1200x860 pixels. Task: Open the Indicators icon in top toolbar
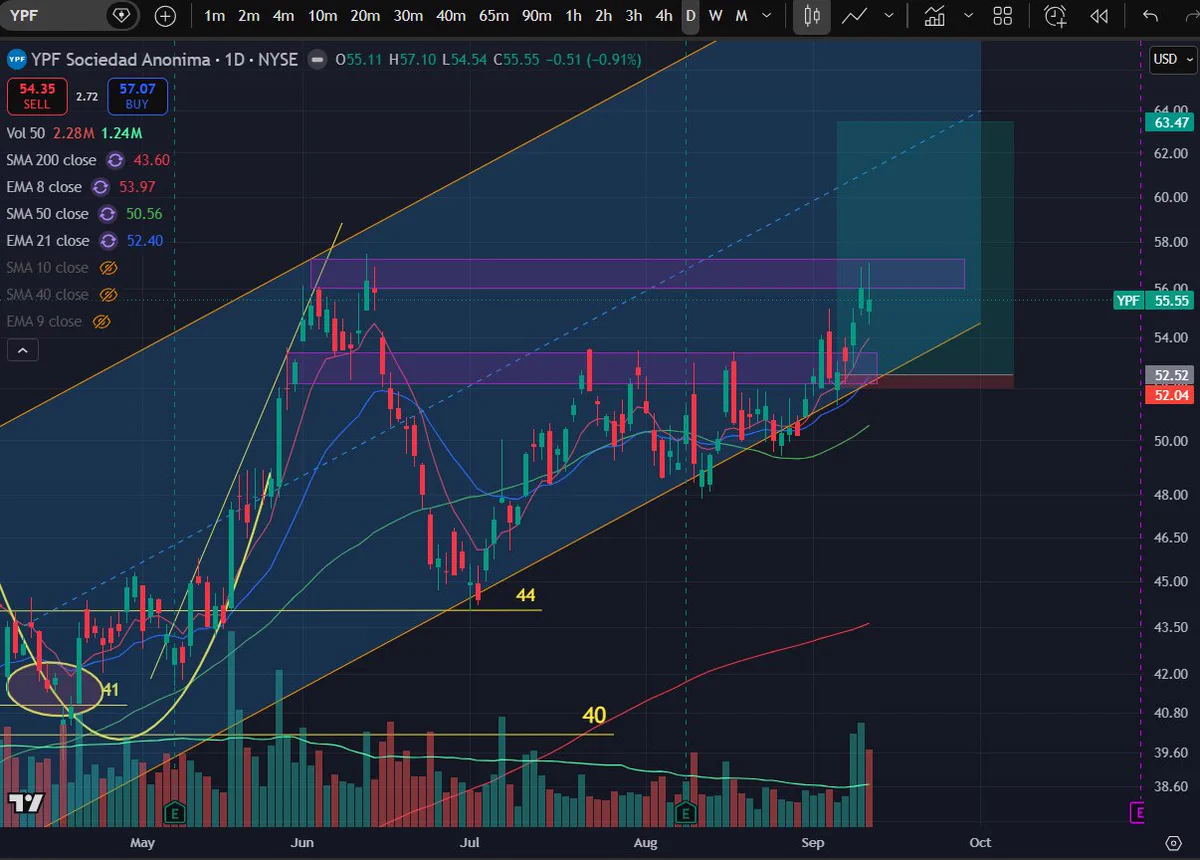point(935,16)
